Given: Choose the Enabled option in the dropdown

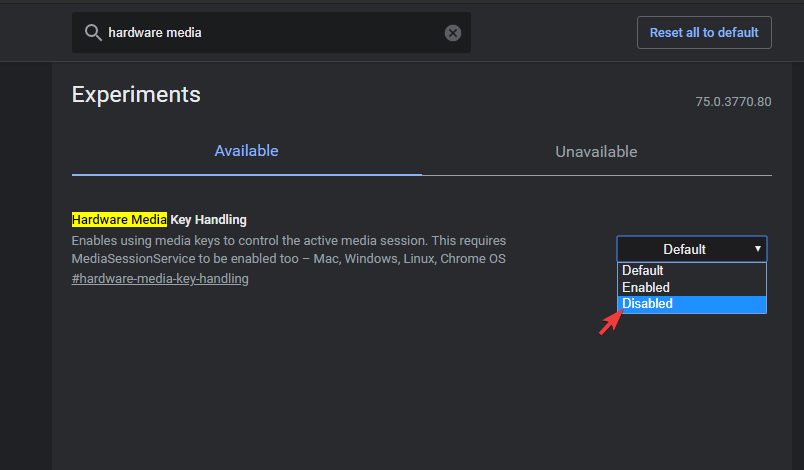Looking at the screenshot, I should tap(692, 287).
